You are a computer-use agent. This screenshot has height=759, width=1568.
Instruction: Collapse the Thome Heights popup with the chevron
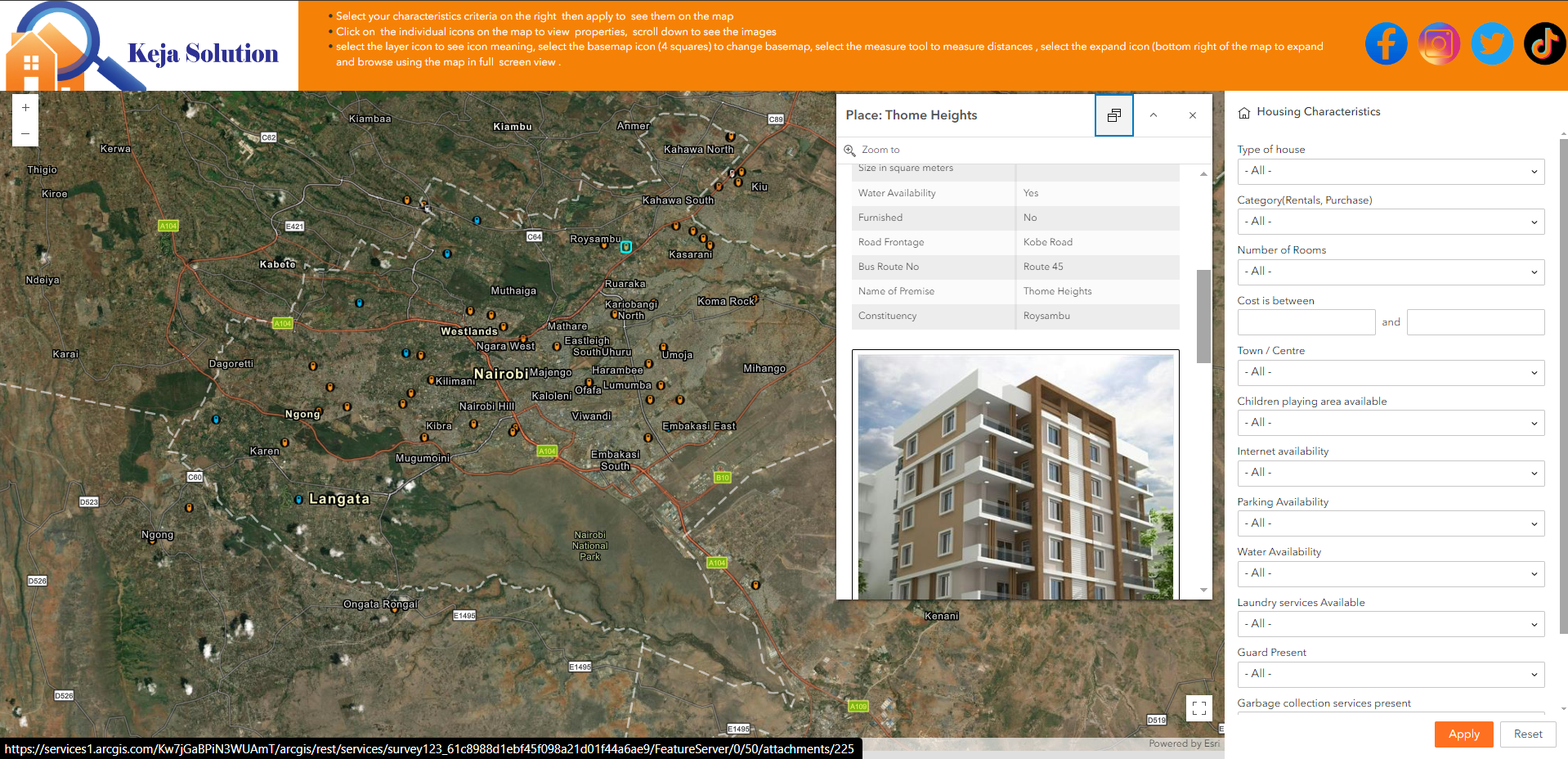(x=1153, y=115)
